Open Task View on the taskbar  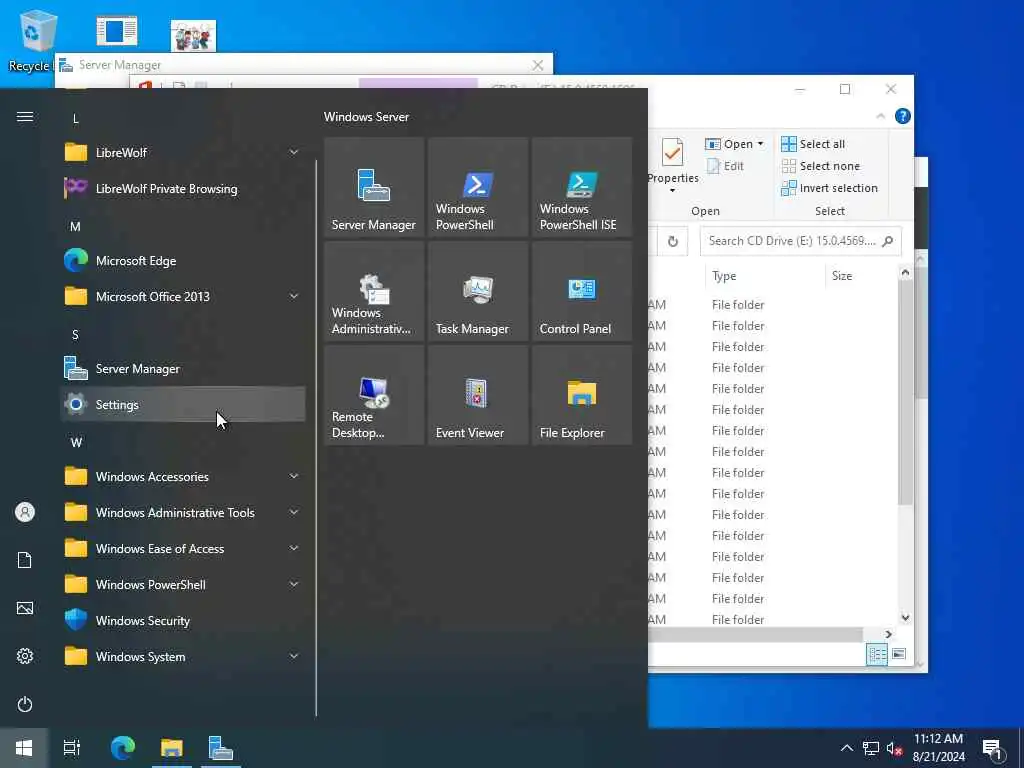click(72, 748)
